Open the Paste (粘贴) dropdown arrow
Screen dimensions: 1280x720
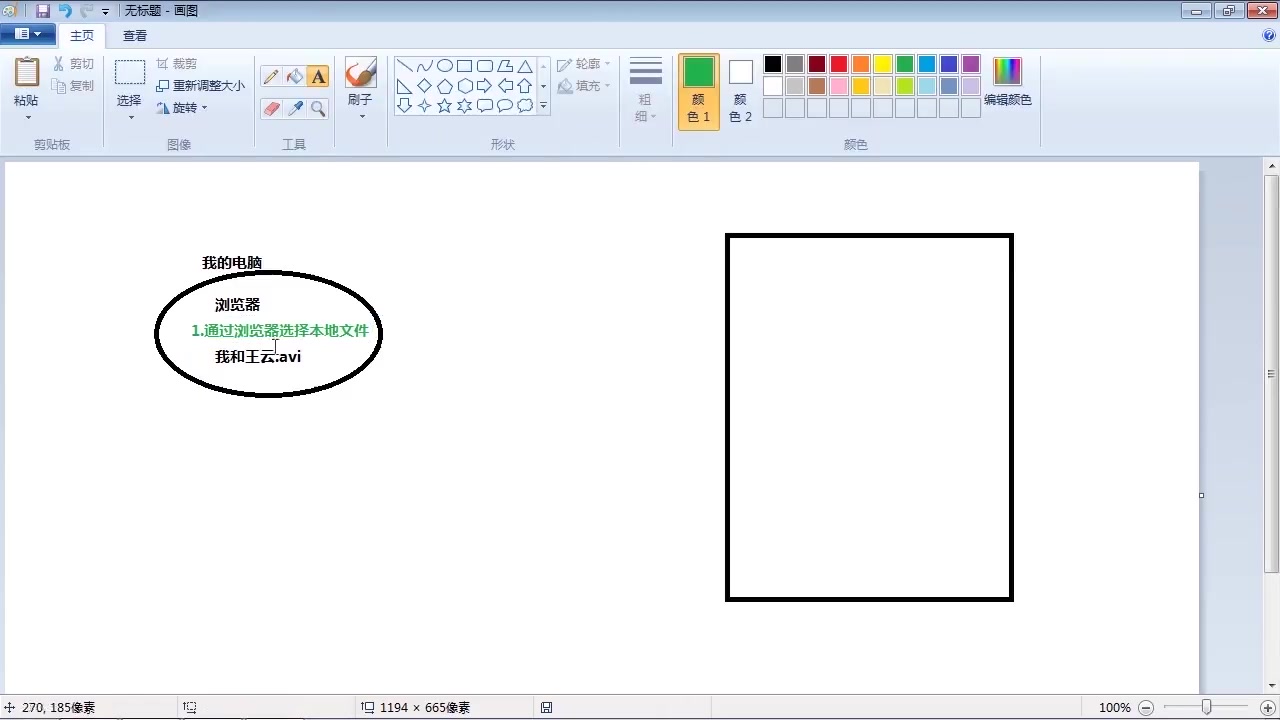(27, 118)
